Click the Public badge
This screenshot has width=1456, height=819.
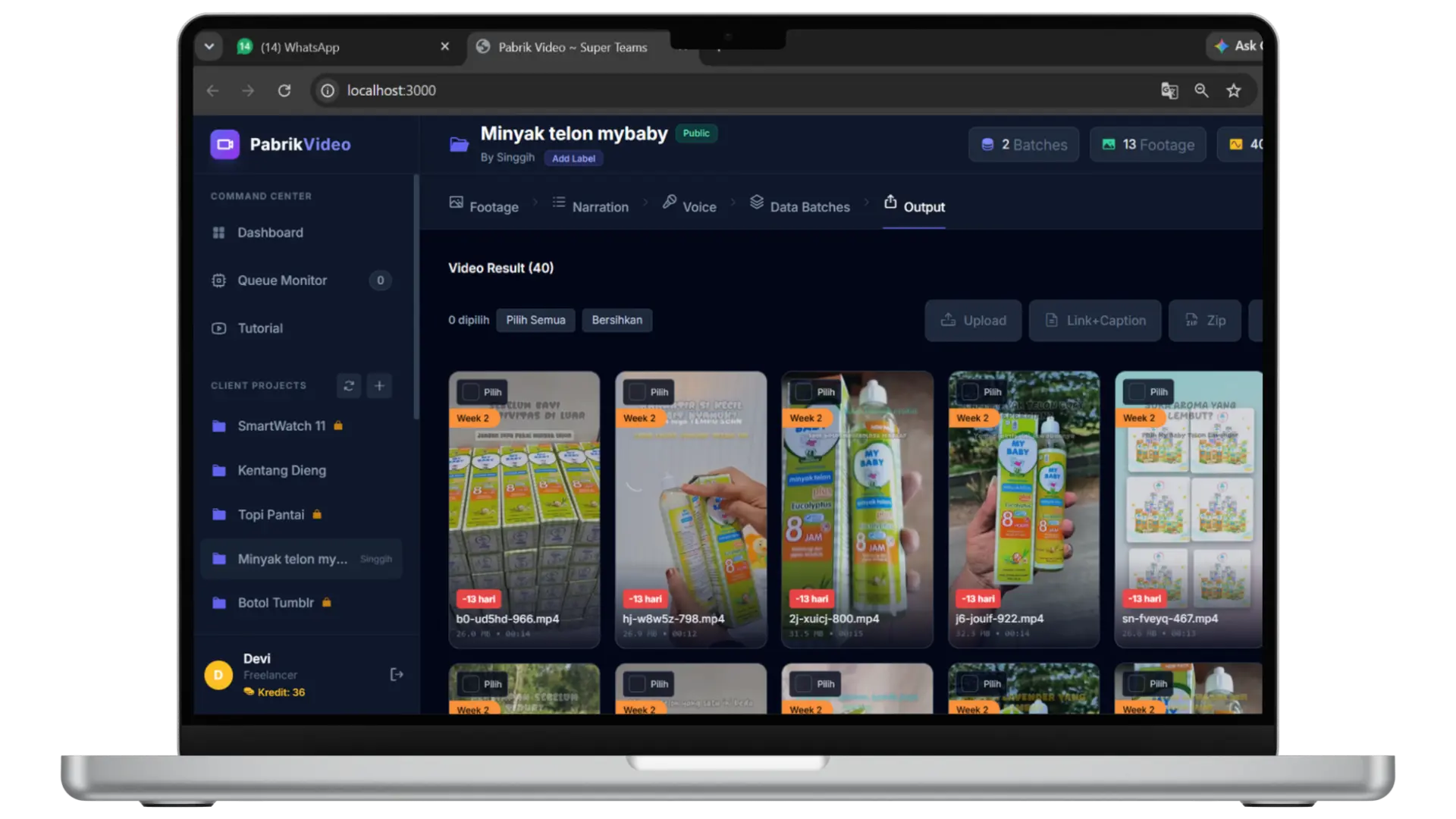696,133
